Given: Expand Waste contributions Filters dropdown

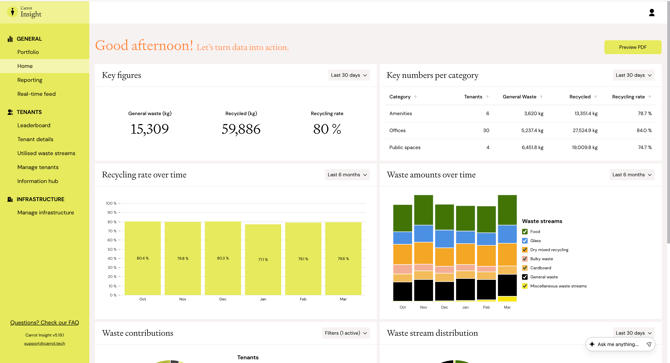Looking at the screenshot, I should (x=346, y=333).
